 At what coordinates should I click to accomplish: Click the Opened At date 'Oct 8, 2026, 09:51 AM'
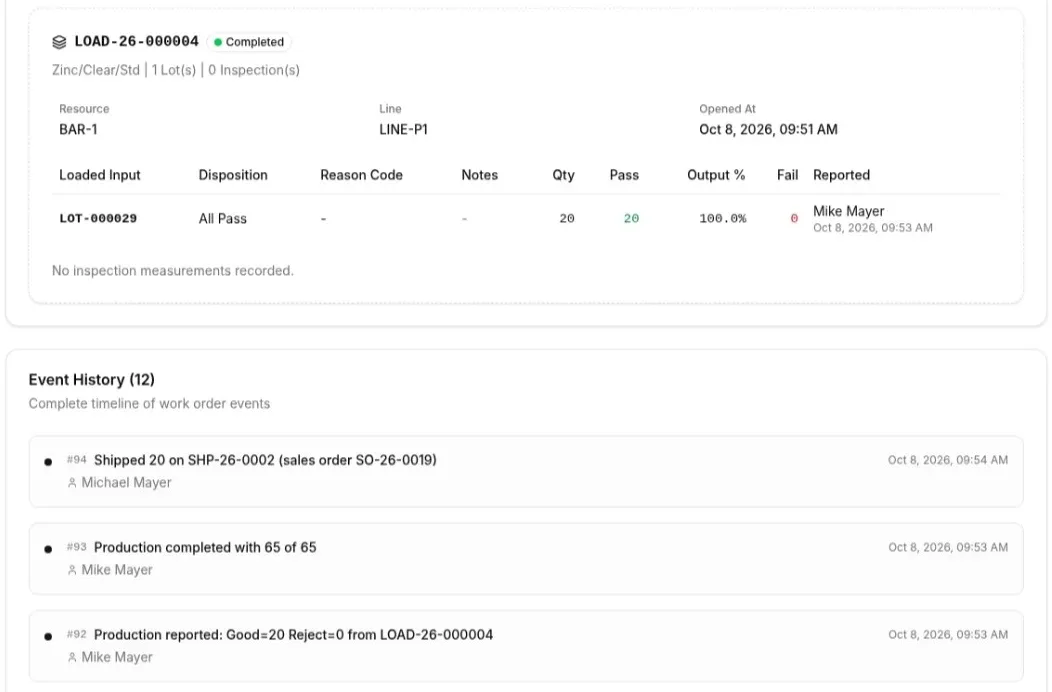pyautogui.click(x=768, y=129)
